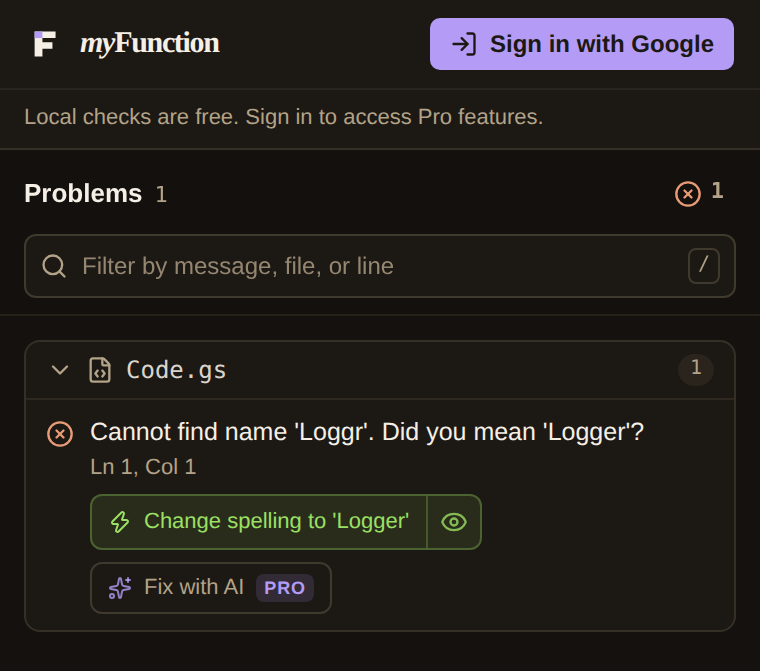760x671 pixels.
Task: Jump to Ln 1, Col 1 location
Action: click(143, 467)
